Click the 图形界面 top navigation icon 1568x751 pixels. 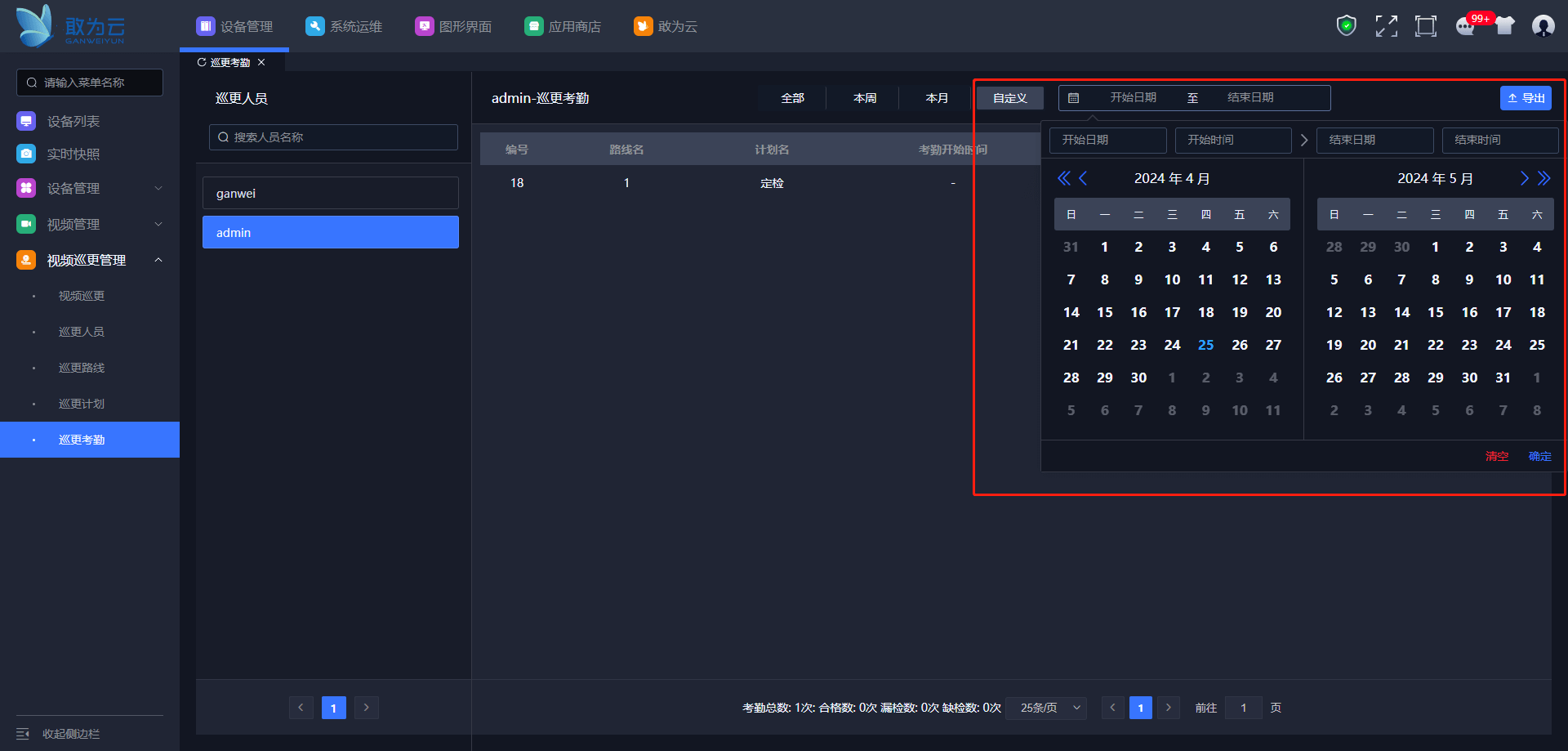424,26
